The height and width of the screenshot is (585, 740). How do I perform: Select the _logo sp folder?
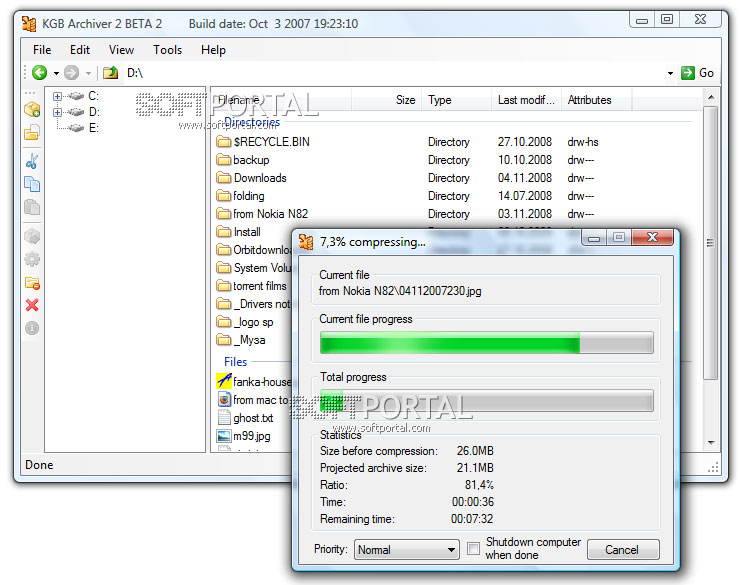click(x=245, y=322)
